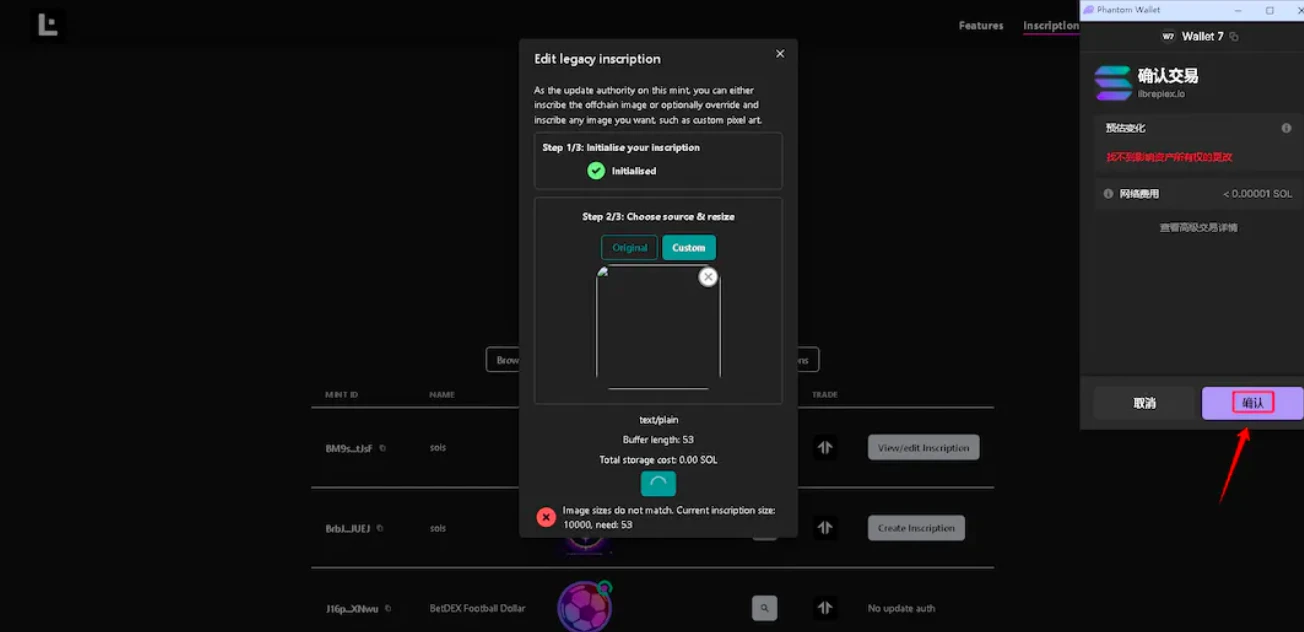Remove the custom image with its X icon

pos(708,277)
